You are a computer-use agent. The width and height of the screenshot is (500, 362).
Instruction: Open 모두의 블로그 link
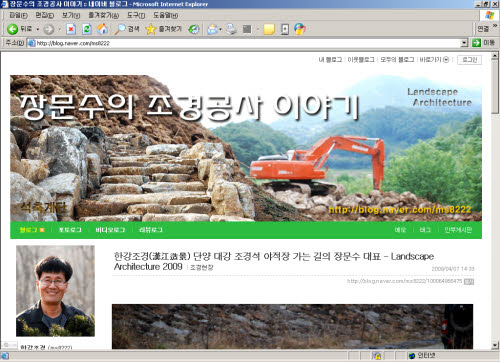(x=397, y=60)
